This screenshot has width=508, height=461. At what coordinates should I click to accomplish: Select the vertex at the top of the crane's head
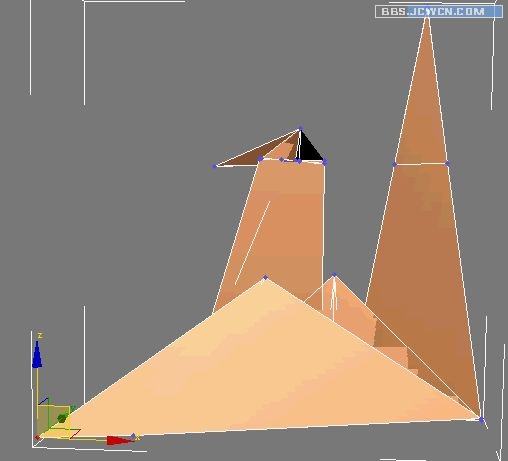coord(301,129)
